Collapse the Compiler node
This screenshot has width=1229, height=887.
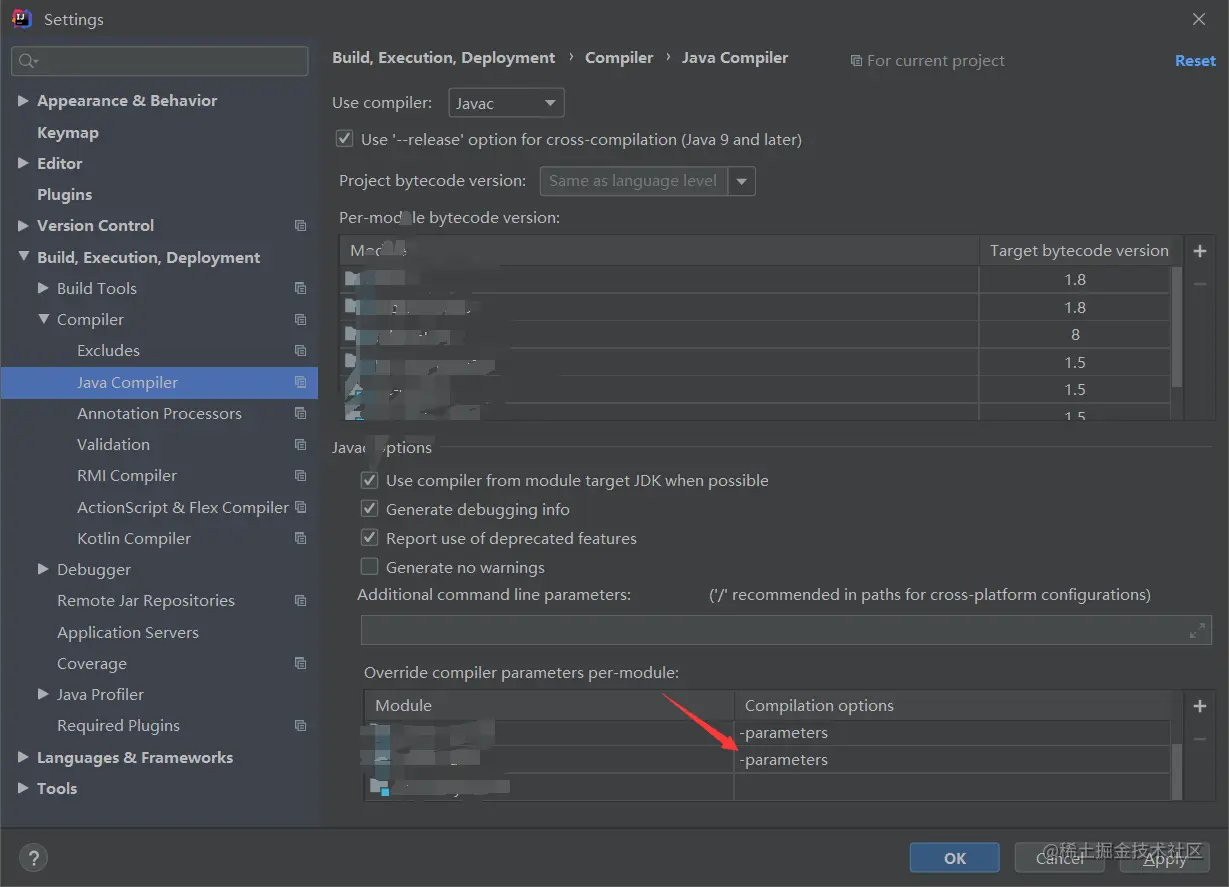(x=43, y=320)
